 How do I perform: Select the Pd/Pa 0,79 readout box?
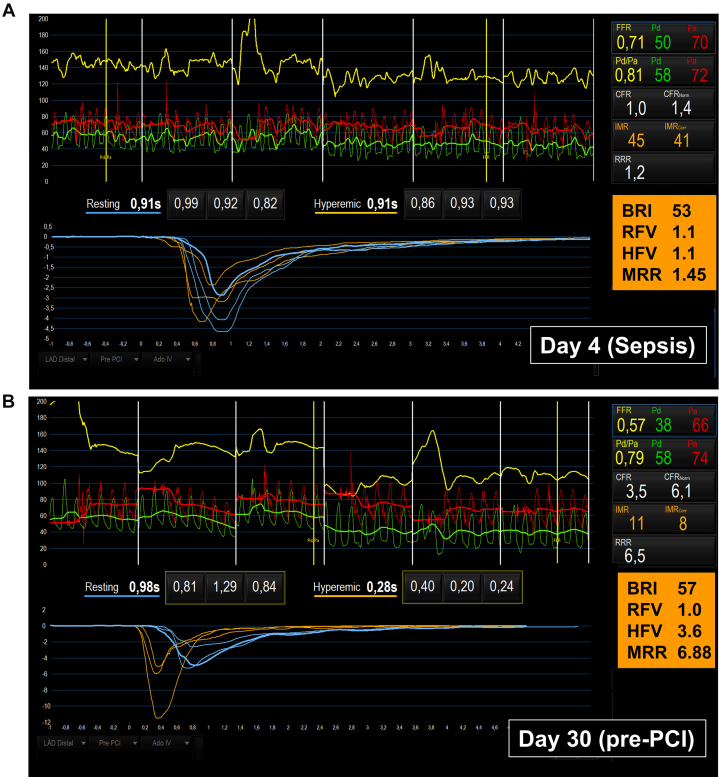(664, 453)
